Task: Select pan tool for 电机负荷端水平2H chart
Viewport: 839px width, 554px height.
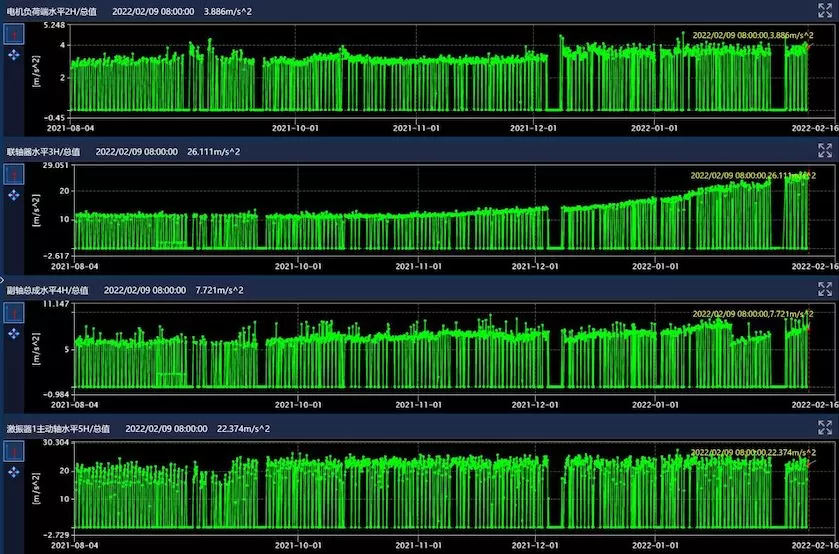Action: [x=14, y=57]
